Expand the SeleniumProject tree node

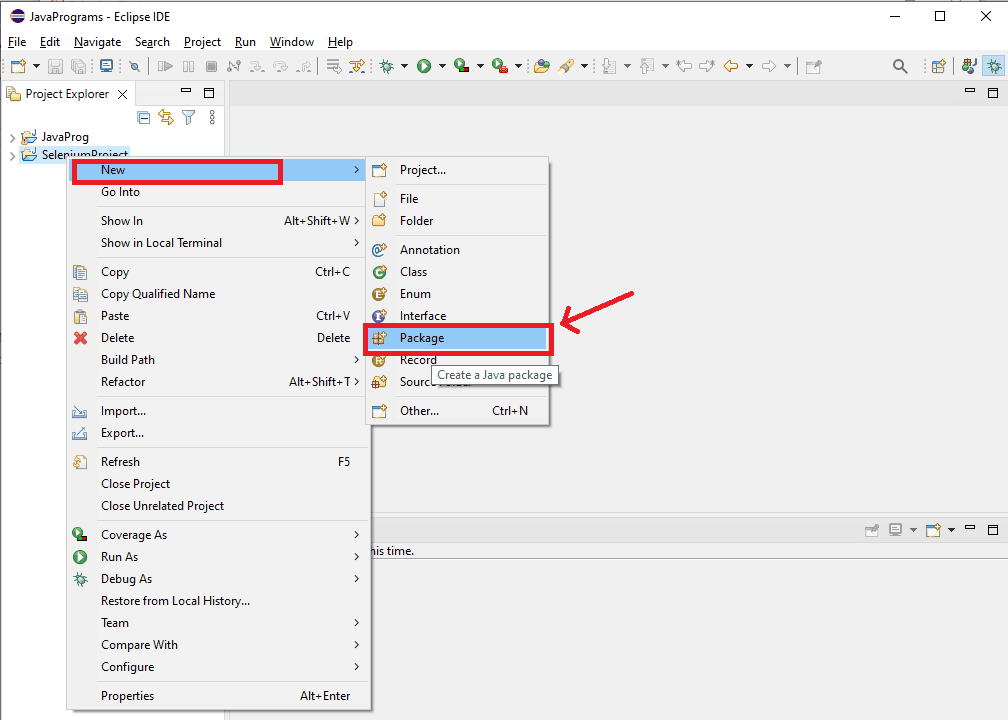[x=12, y=156]
